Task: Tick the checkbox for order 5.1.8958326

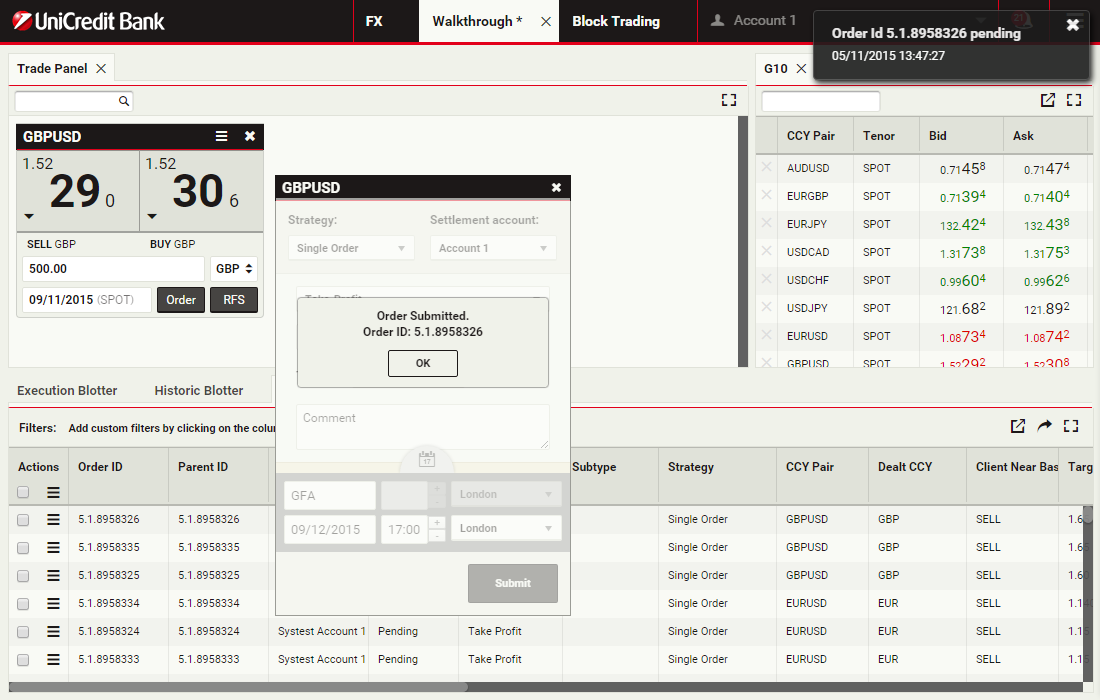Action: tap(23, 519)
